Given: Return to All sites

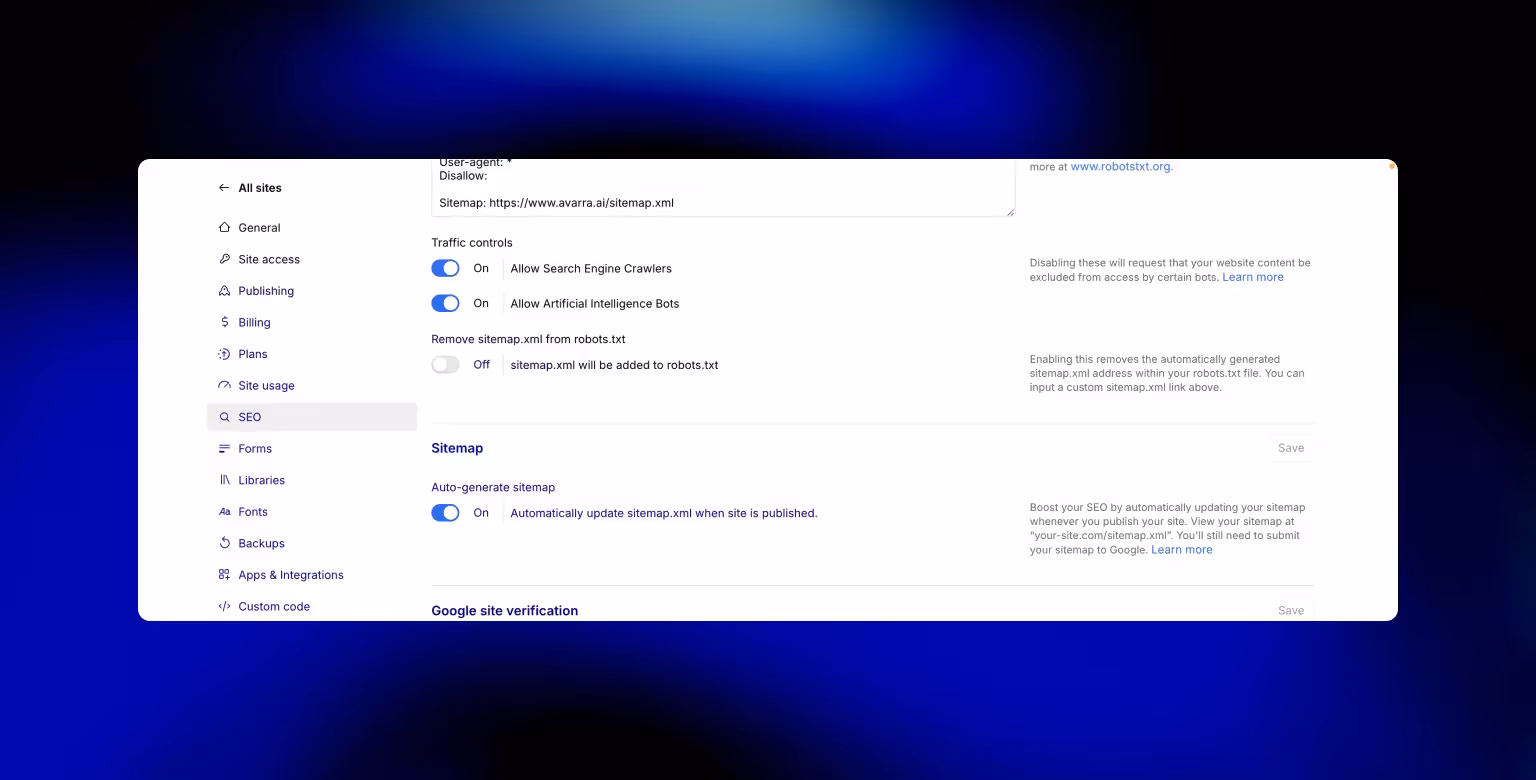Looking at the screenshot, I should tap(260, 188).
